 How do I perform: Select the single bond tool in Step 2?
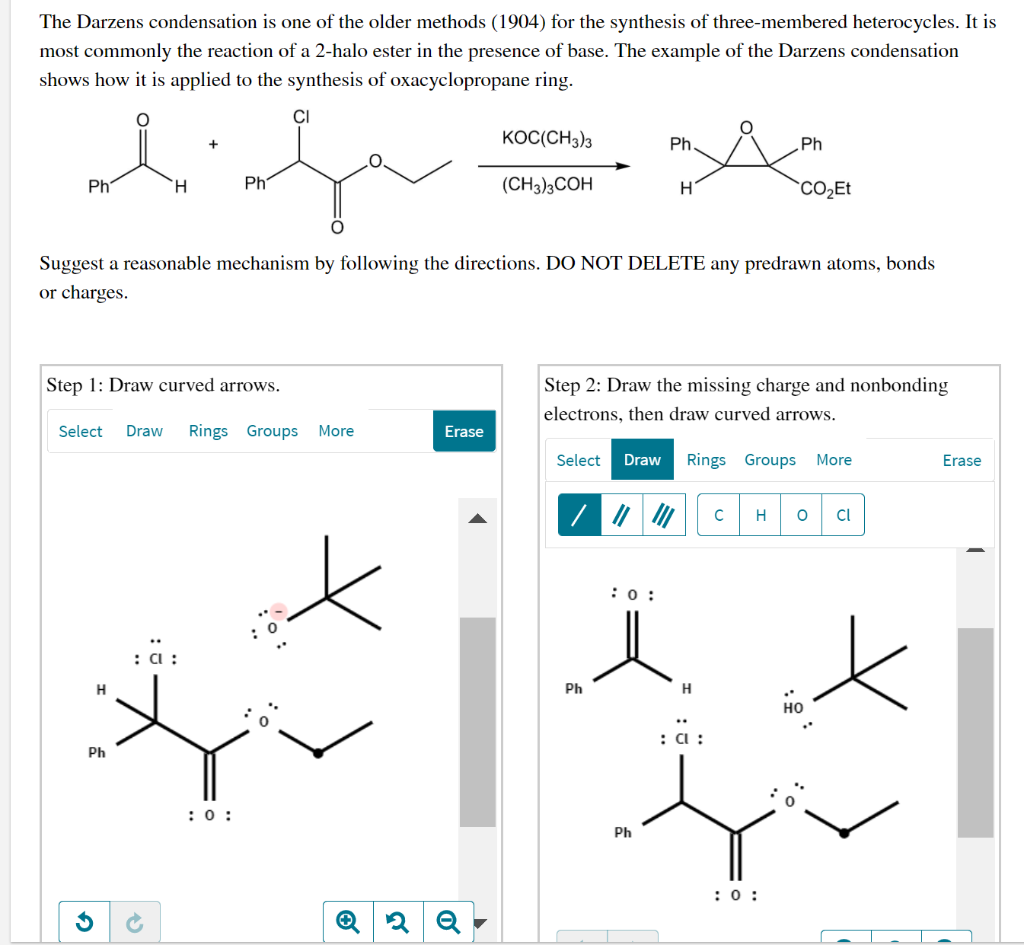[579, 515]
